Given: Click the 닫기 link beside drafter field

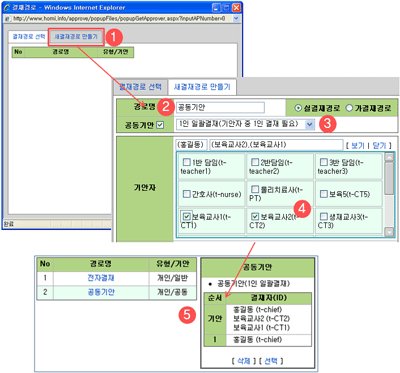Looking at the screenshot, I should click(x=379, y=146).
